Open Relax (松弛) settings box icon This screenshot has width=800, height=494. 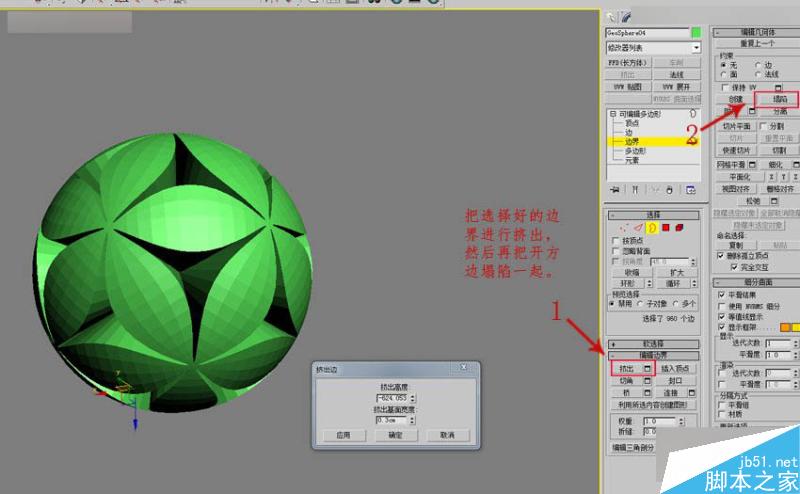click(774, 201)
